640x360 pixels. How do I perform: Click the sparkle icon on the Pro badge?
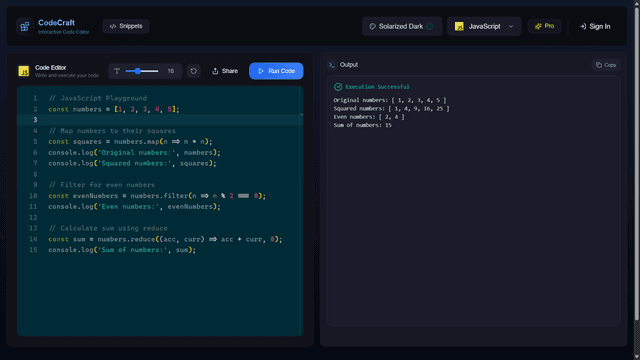tap(538, 26)
